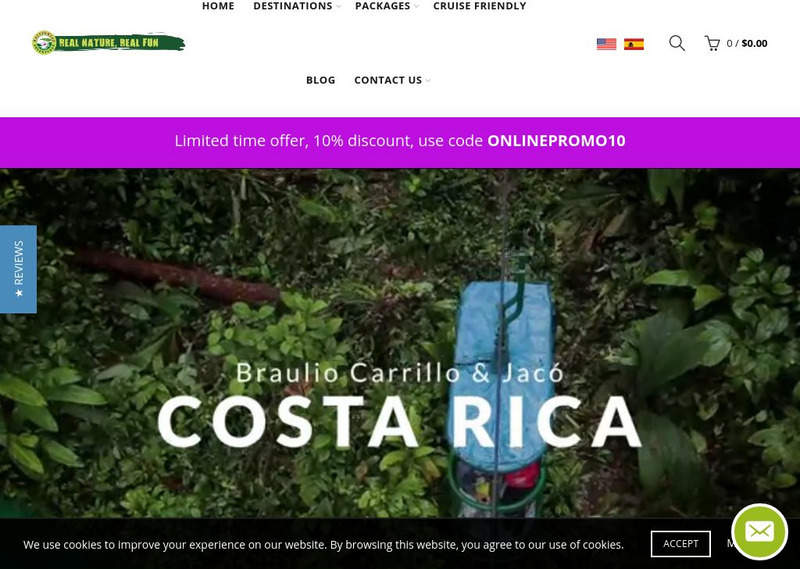
Task: Go to the Home menu item
Action: (218, 6)
